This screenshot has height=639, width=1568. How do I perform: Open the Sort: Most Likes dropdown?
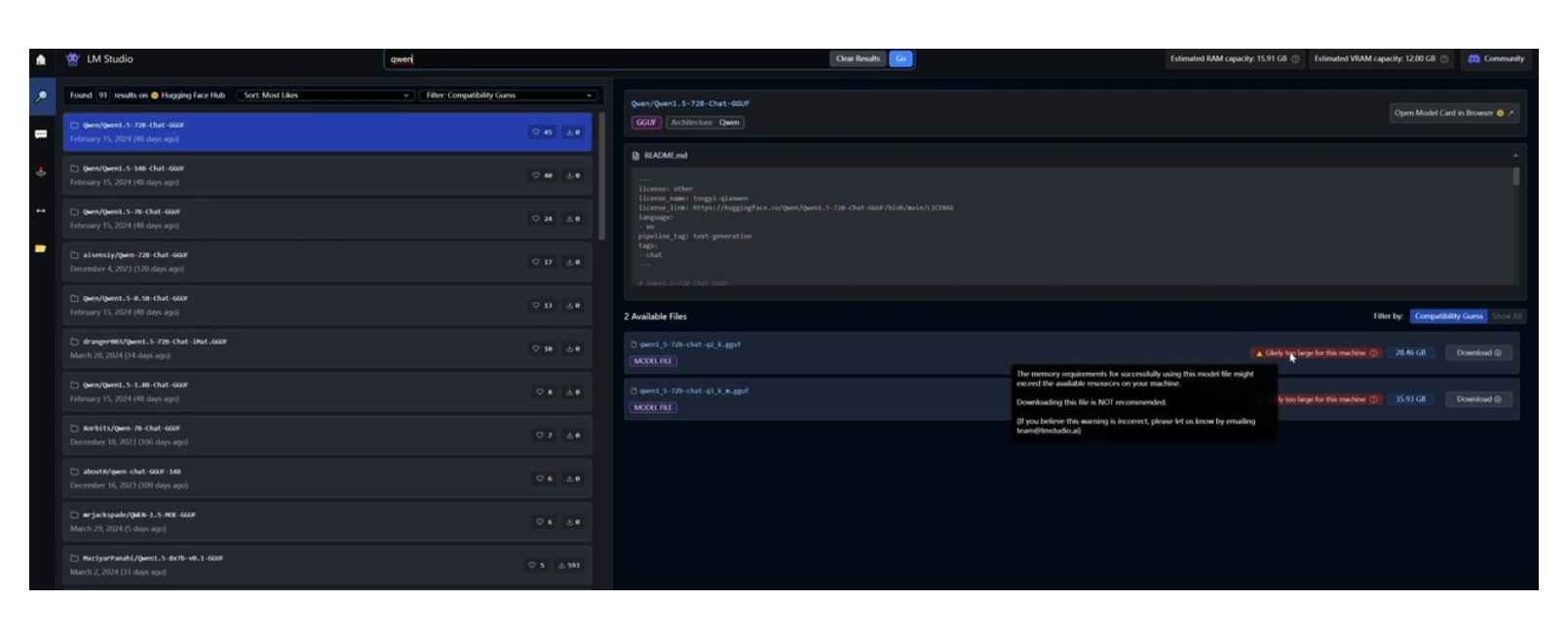[326, 95]
